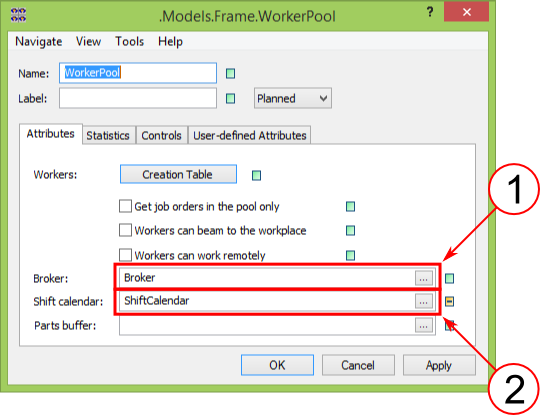Tick 'Workers can work remotely' checkbox

click(125, 255)
